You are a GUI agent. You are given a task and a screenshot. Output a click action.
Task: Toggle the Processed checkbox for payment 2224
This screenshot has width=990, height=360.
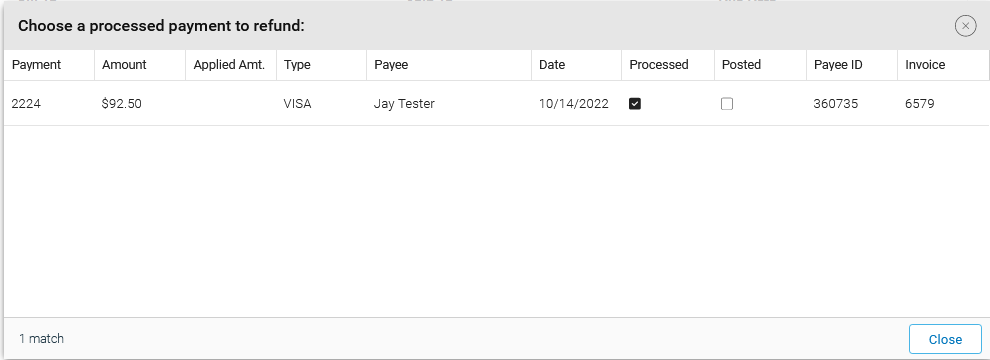point(635,104)
